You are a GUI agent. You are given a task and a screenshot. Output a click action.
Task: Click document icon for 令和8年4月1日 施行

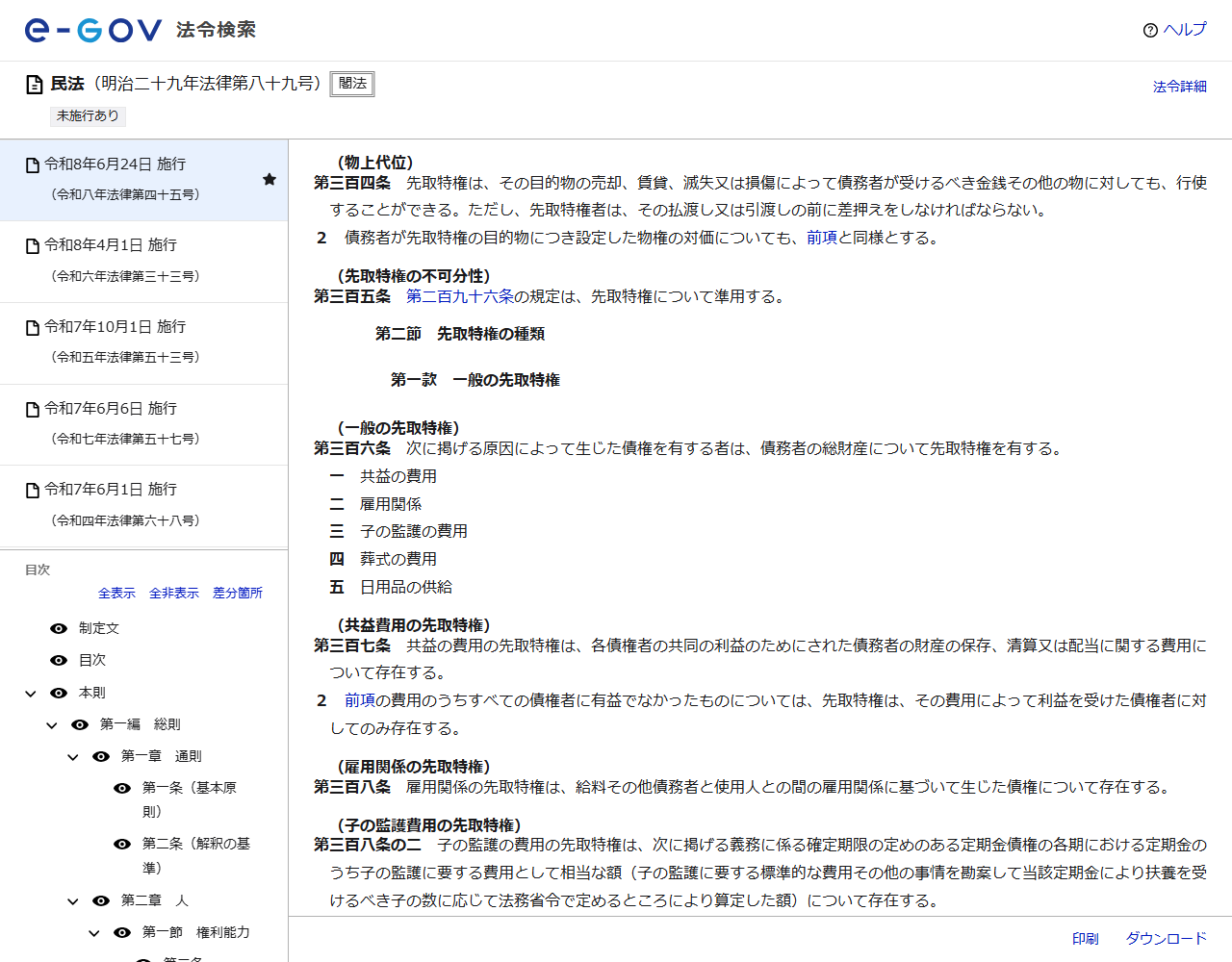33,246
